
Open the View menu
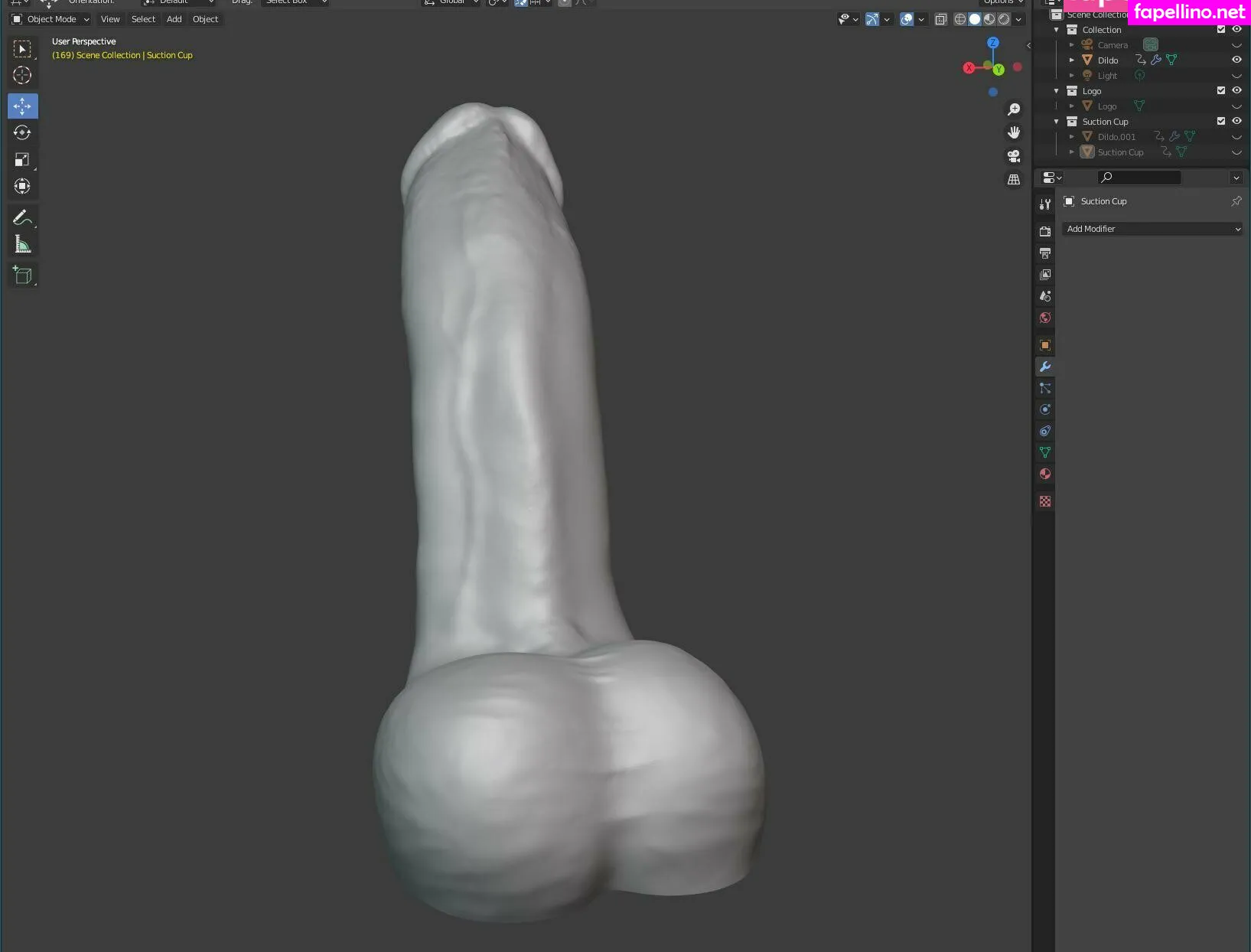click(x=110, y=19)
